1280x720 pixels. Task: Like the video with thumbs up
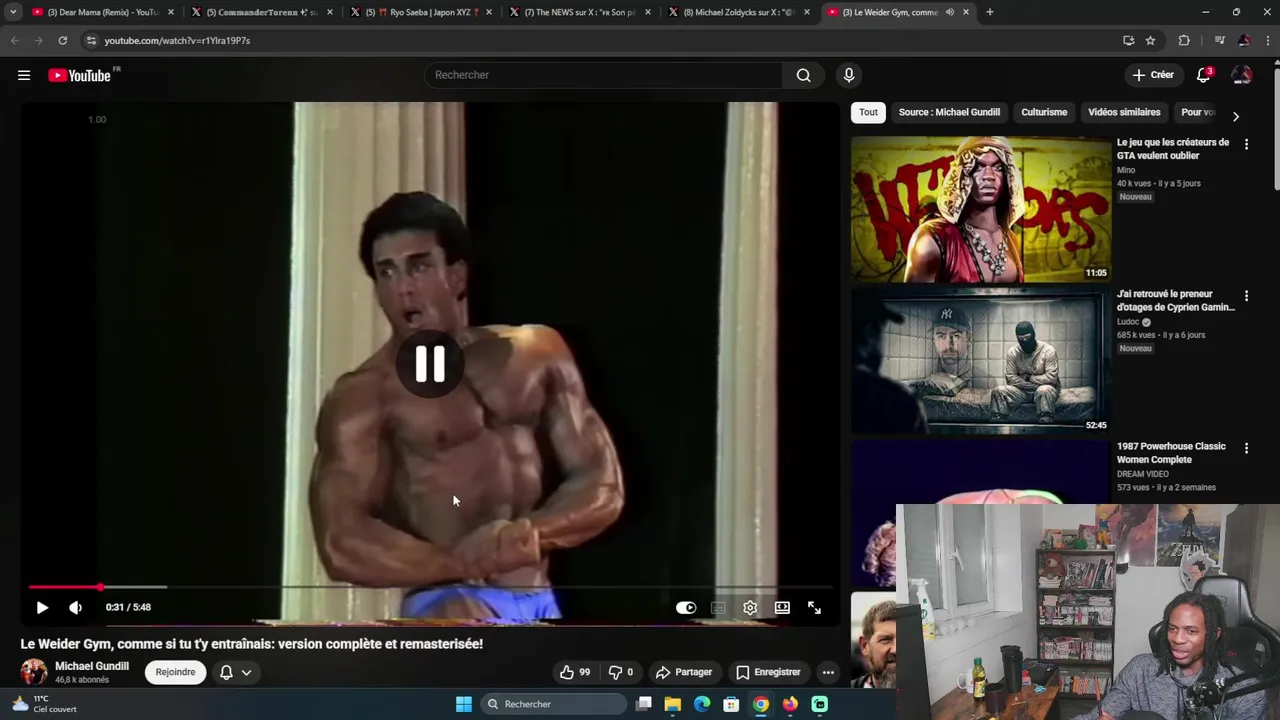coord(575,672)
